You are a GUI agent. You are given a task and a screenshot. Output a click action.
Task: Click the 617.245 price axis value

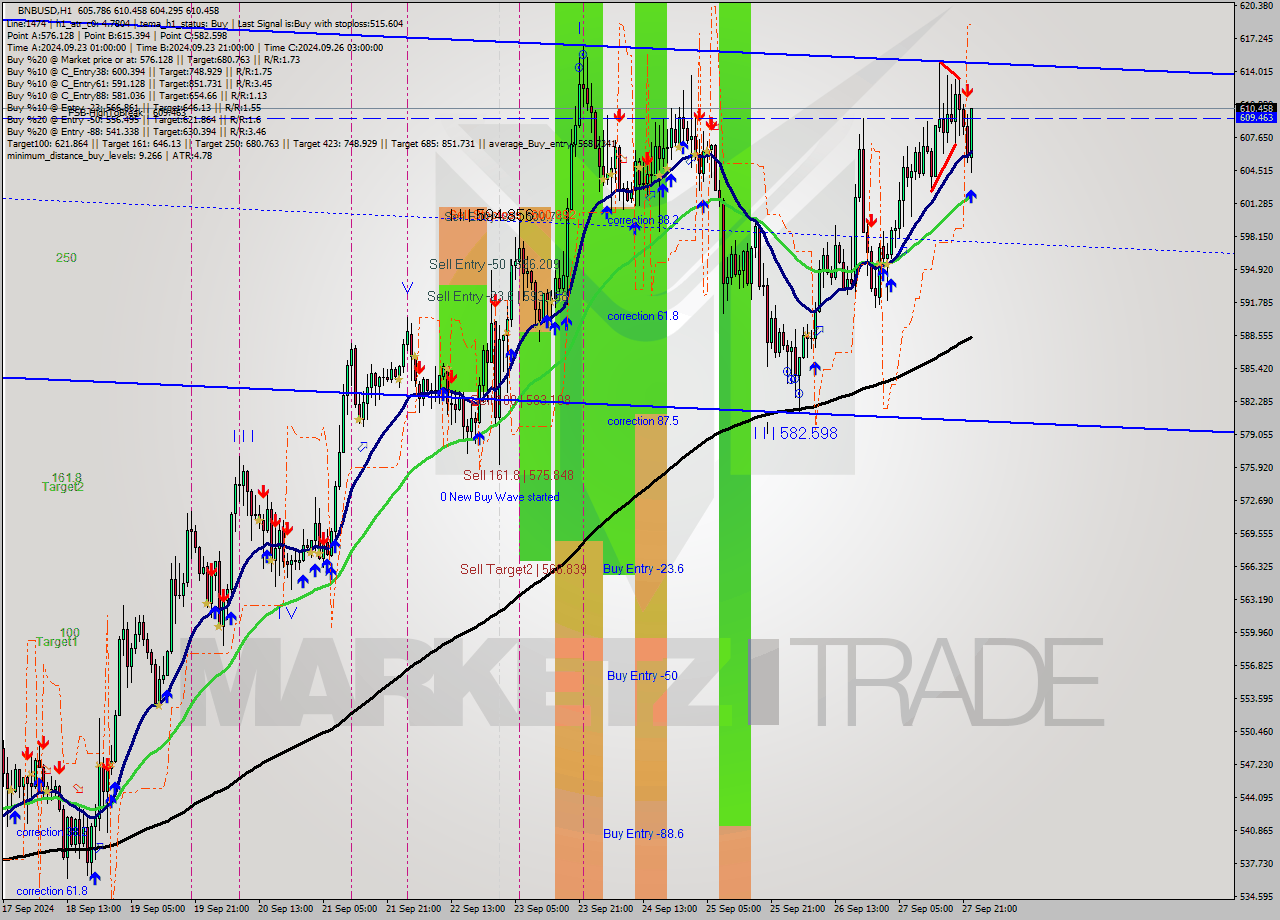click(1255, 39)
